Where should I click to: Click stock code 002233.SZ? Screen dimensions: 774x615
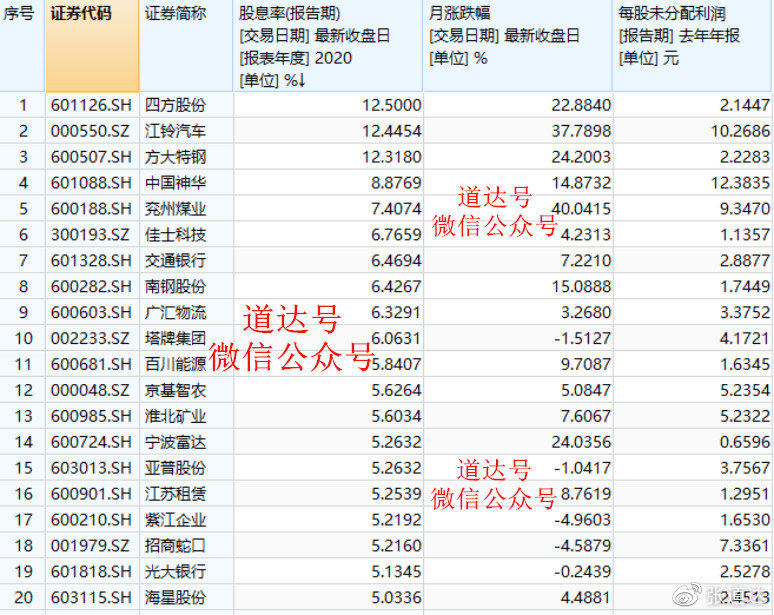90,339
